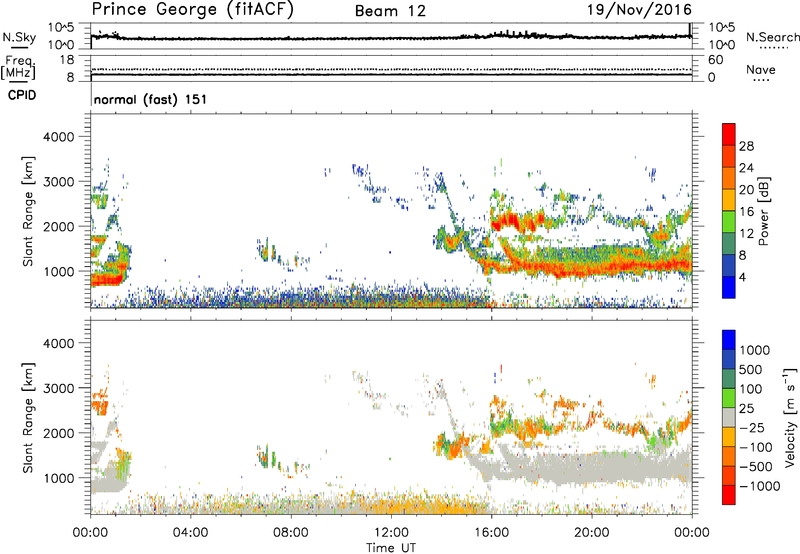Click the N.Sky axis label
Viewport: 800px width, 554px height.
tap(19, 37)
